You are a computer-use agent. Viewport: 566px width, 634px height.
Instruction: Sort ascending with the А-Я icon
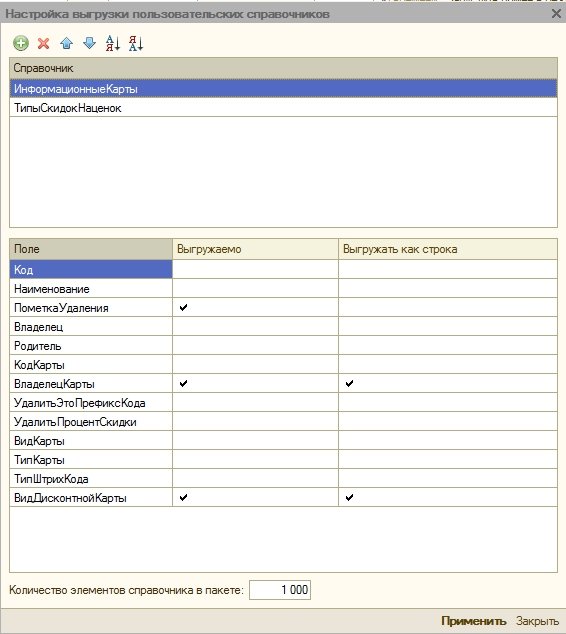113,43
